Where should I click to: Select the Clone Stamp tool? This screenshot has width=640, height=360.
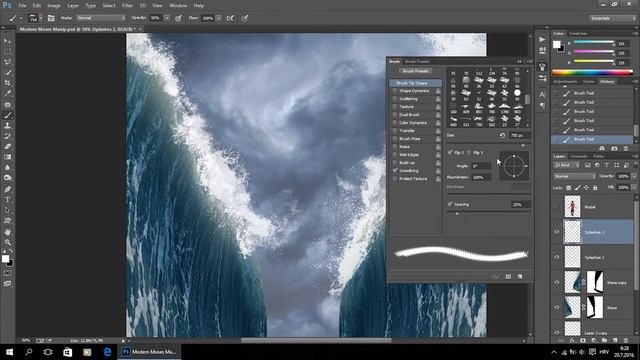tap(7, 126)
